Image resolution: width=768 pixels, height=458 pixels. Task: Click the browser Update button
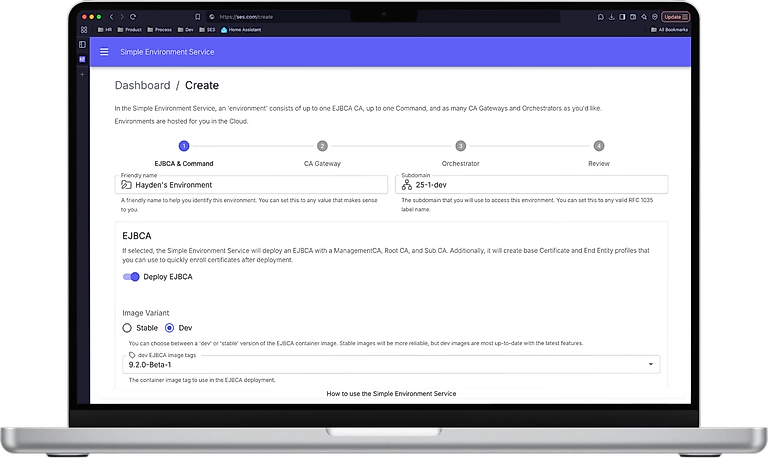(x=673, y=17)
